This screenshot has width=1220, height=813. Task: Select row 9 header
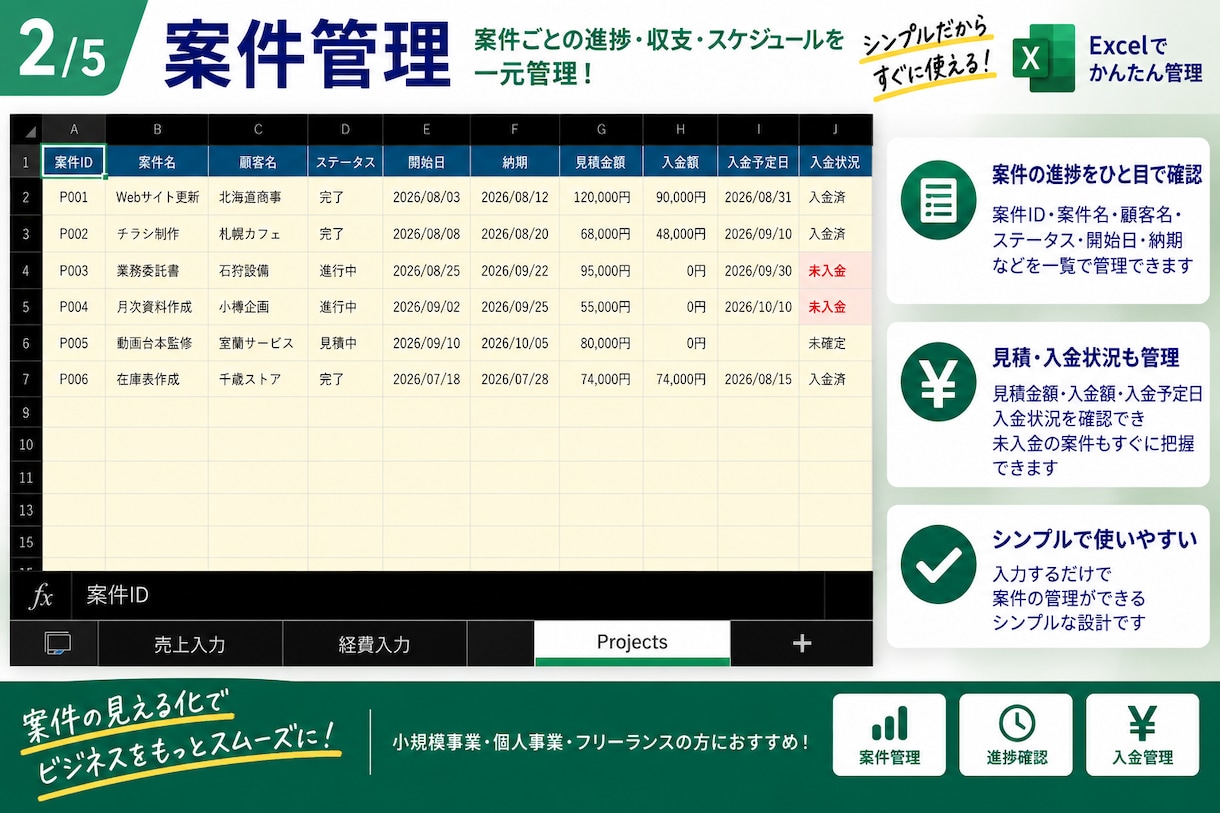(26, 411)
